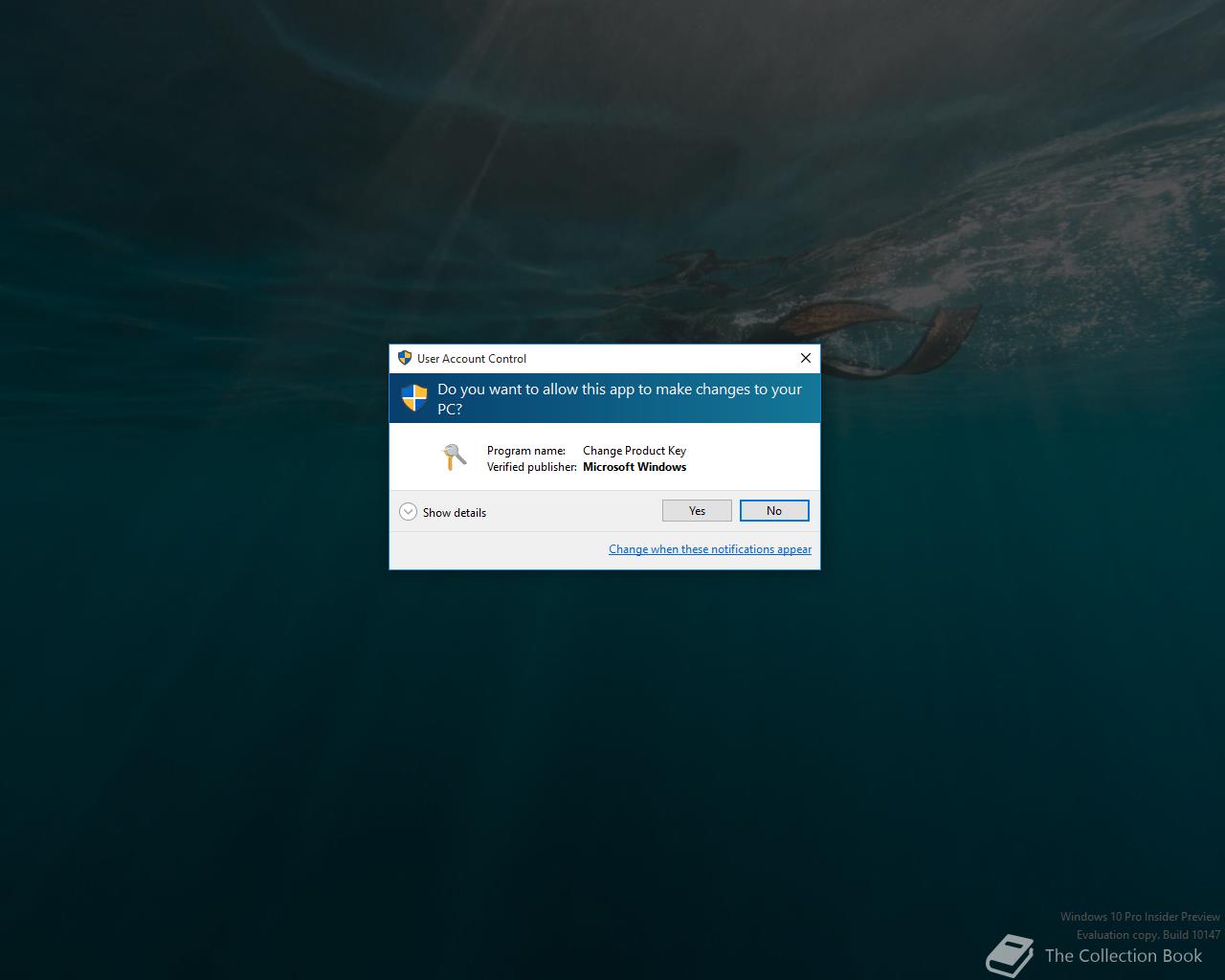Click the large shield icon in blue banner
1225x980 pixels.
point(414,398)
